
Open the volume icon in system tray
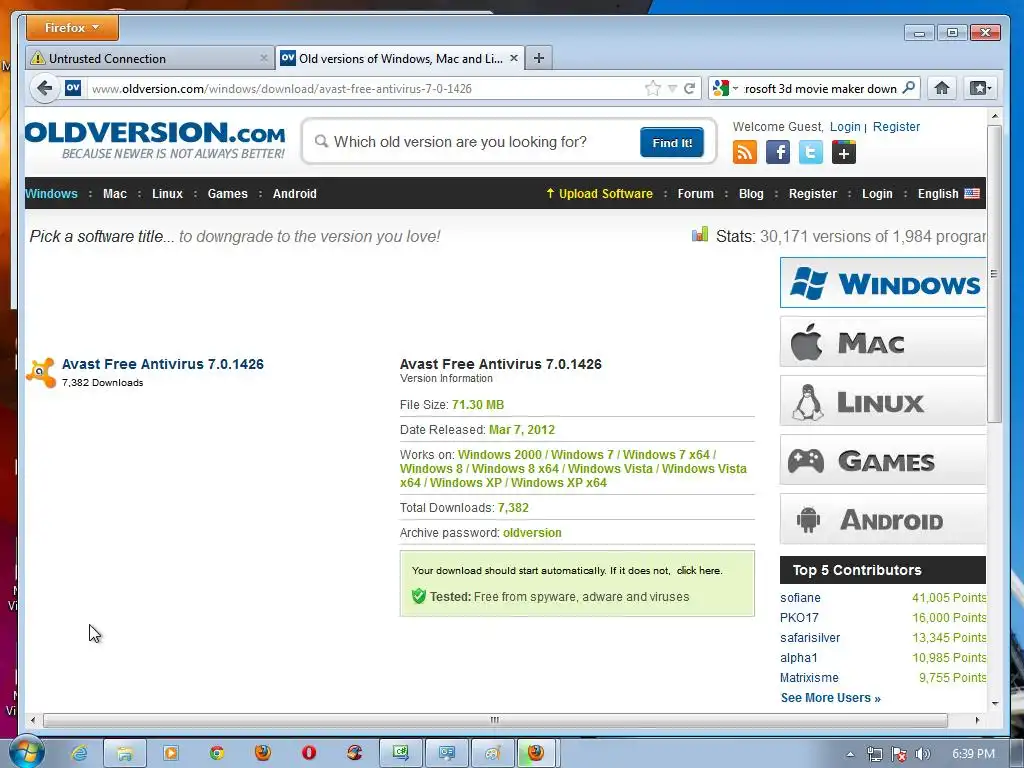tap(922, 754)
